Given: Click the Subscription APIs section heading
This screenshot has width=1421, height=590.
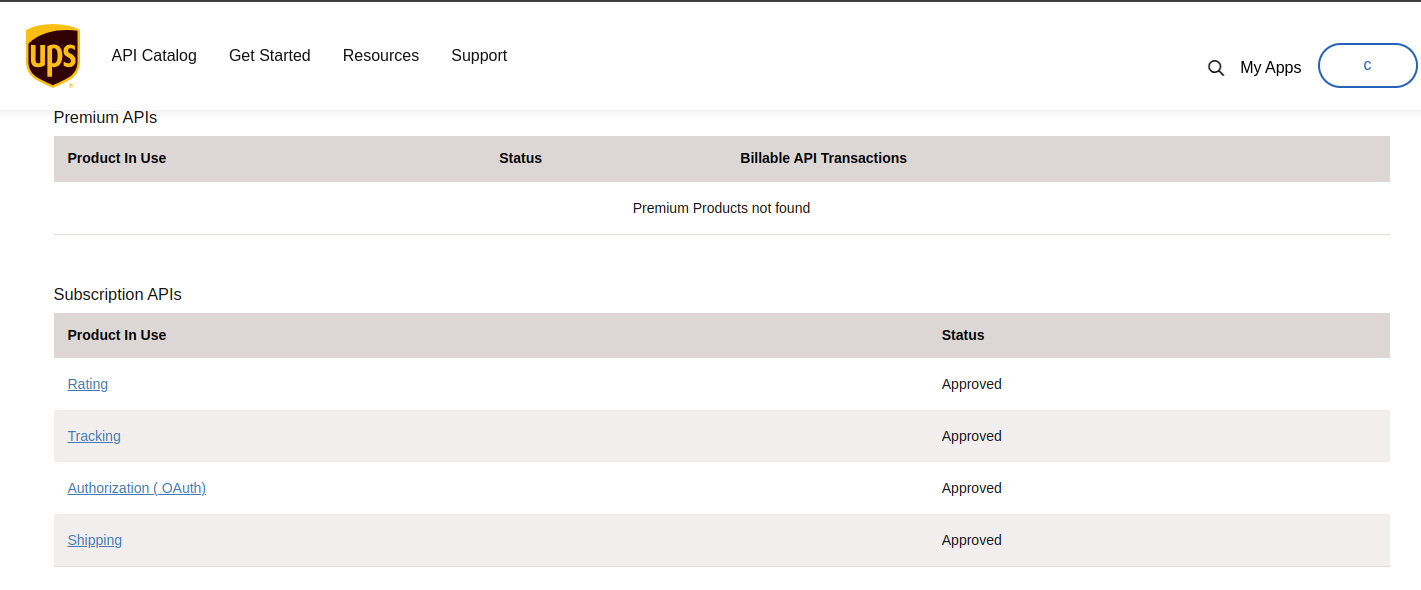Looking at the screenshot, I should click(x=117, y=294).
